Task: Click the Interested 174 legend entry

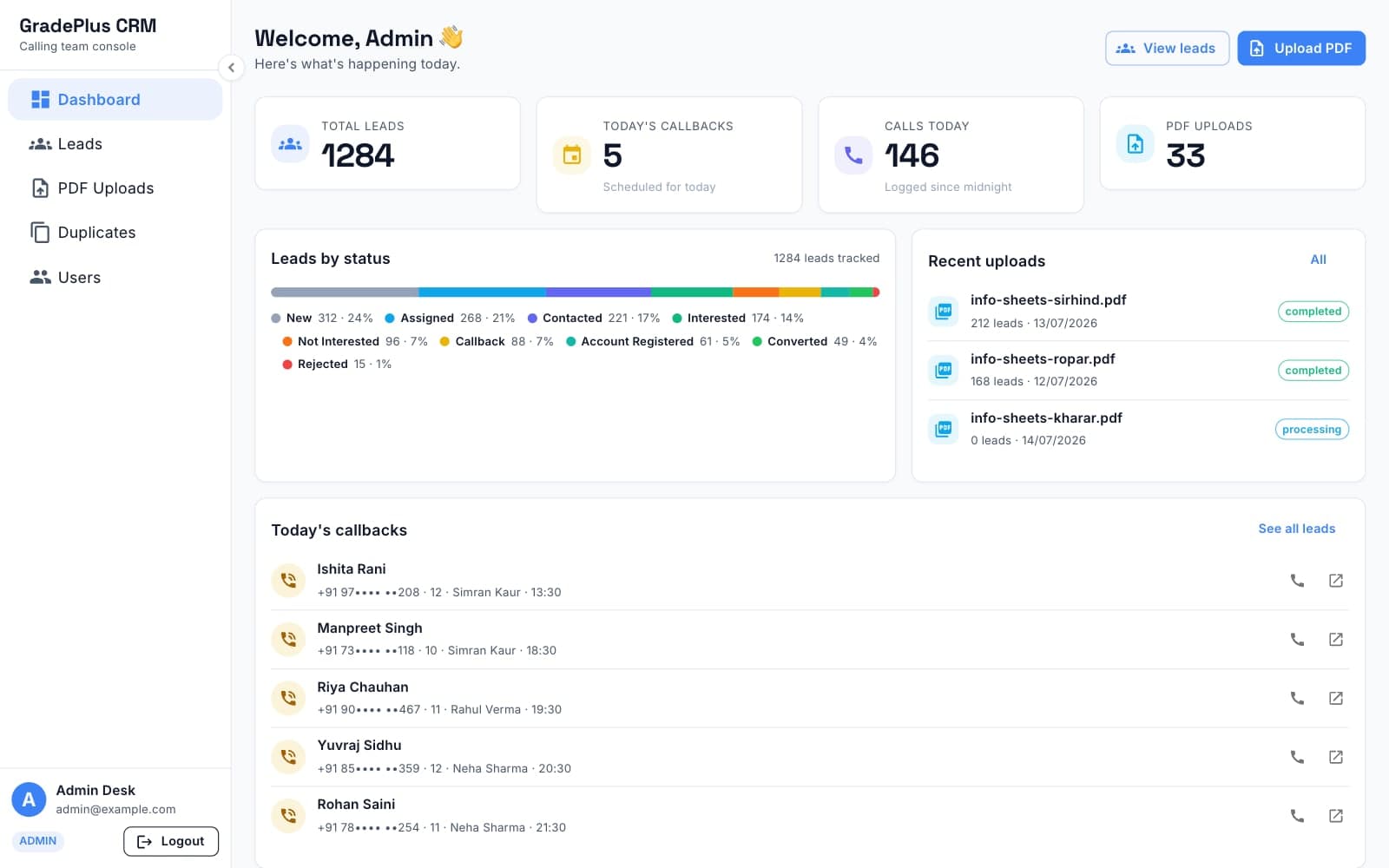Action: 738,319
